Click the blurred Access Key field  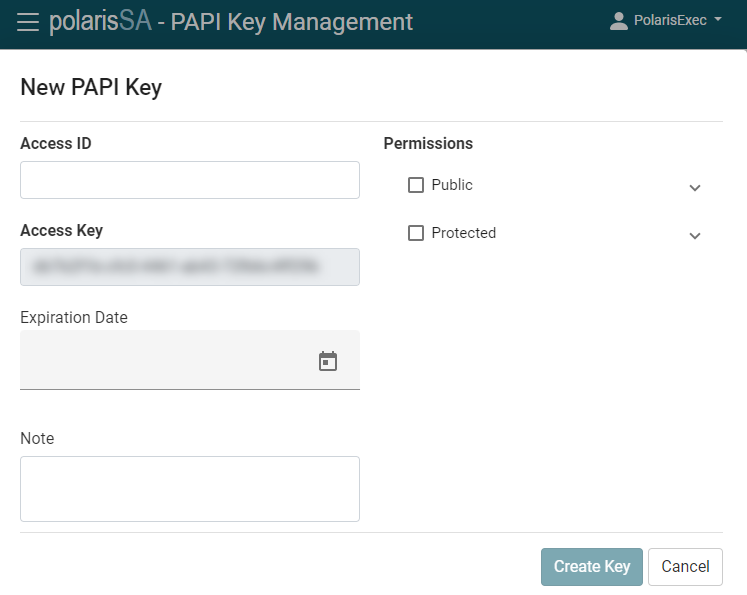click(x=190, y=267)
